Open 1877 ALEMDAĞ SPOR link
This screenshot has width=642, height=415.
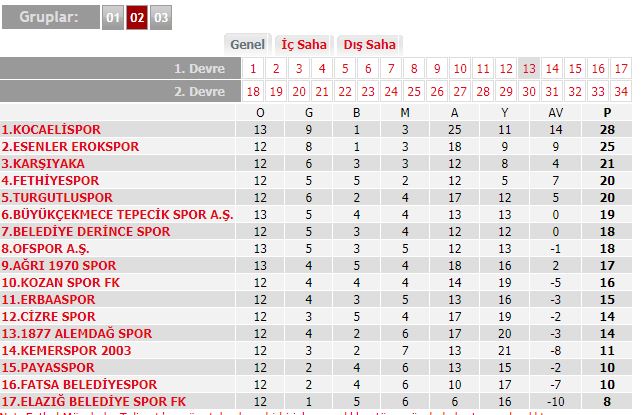(x=77, y=334)
